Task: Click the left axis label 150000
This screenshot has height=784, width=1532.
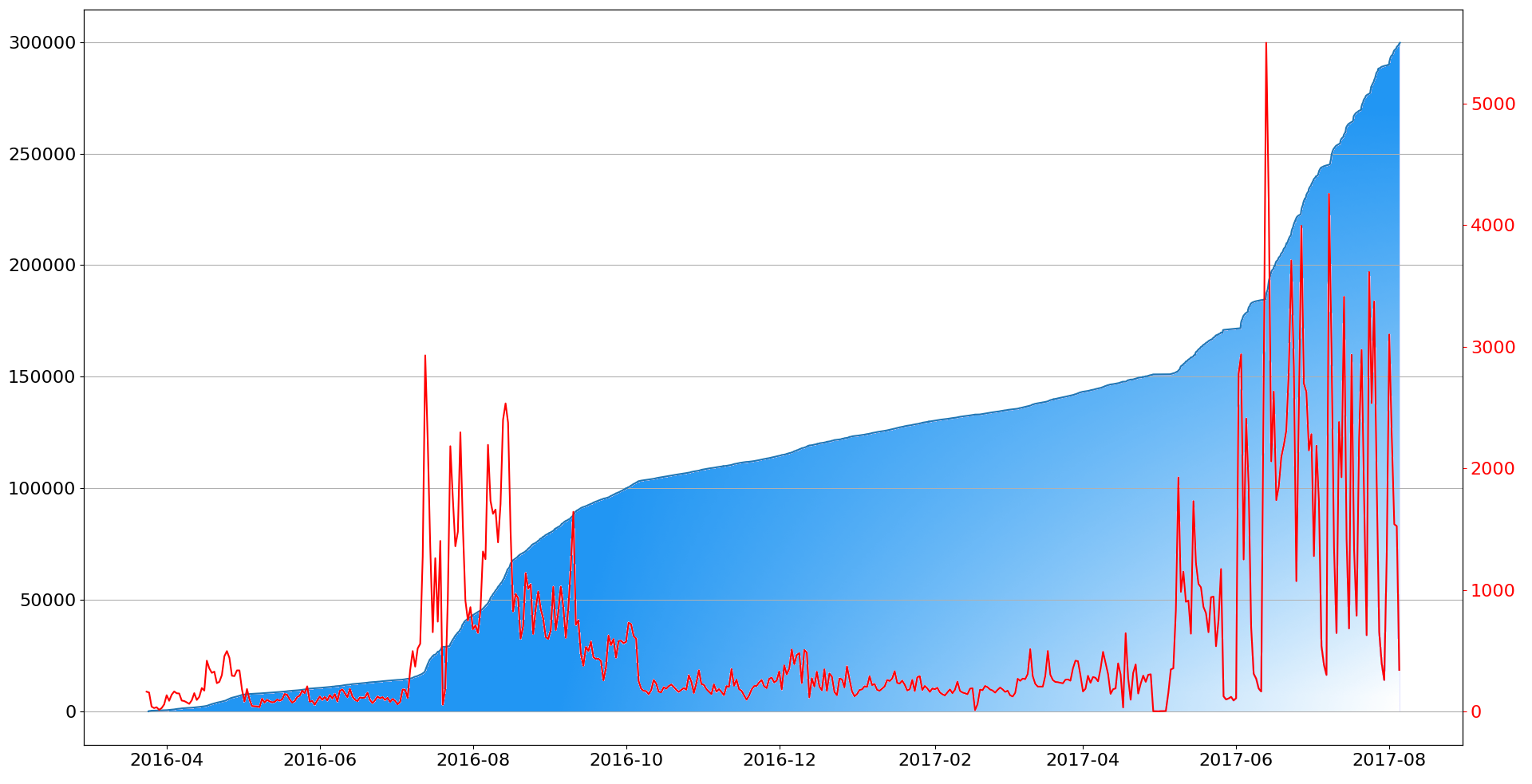Action: click(x=42, y=377)
